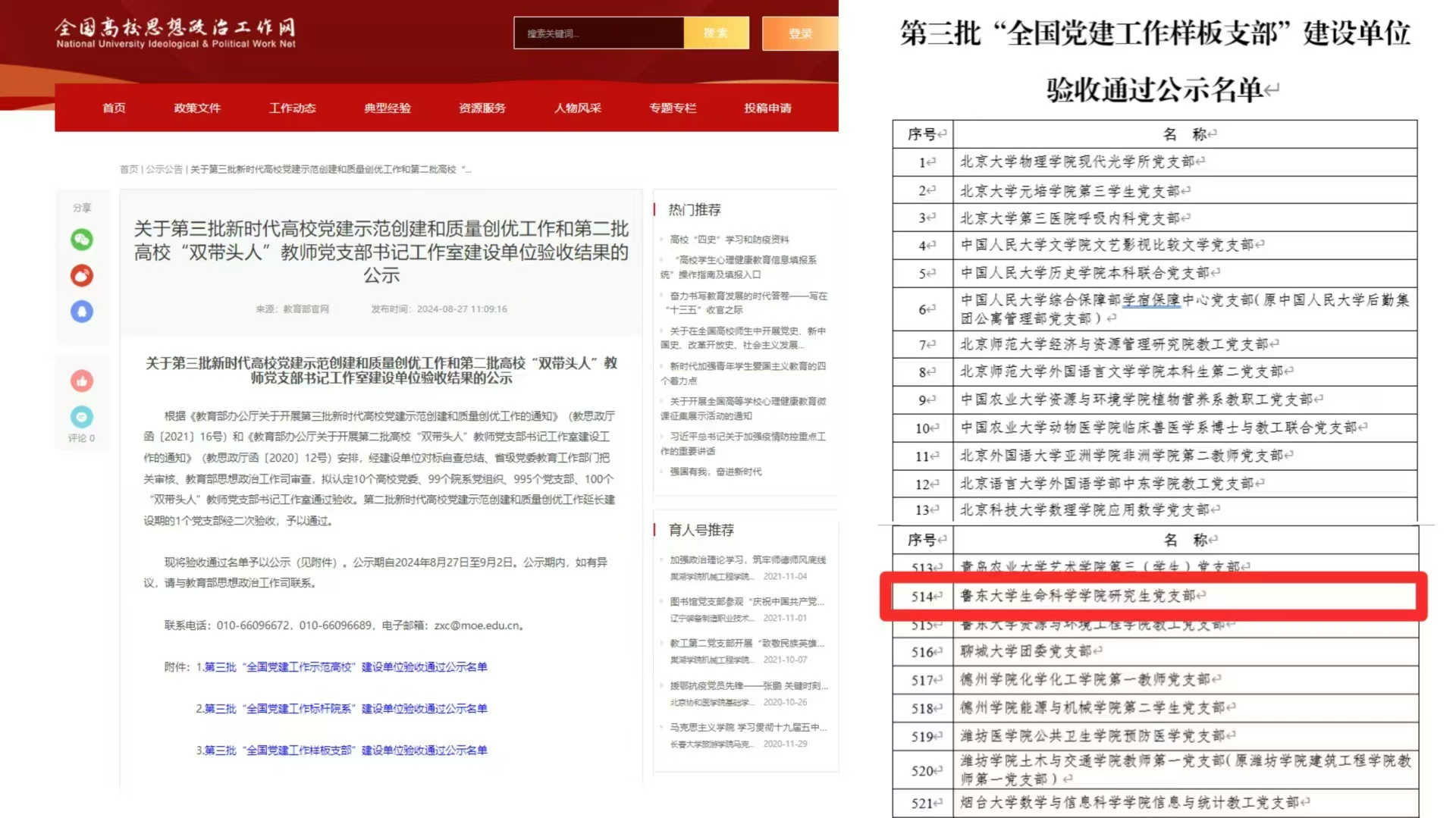The height and width of the screenshot is (818, 1456).
Task: Open the 首页 navigation tab
Action: coord(114,108)
